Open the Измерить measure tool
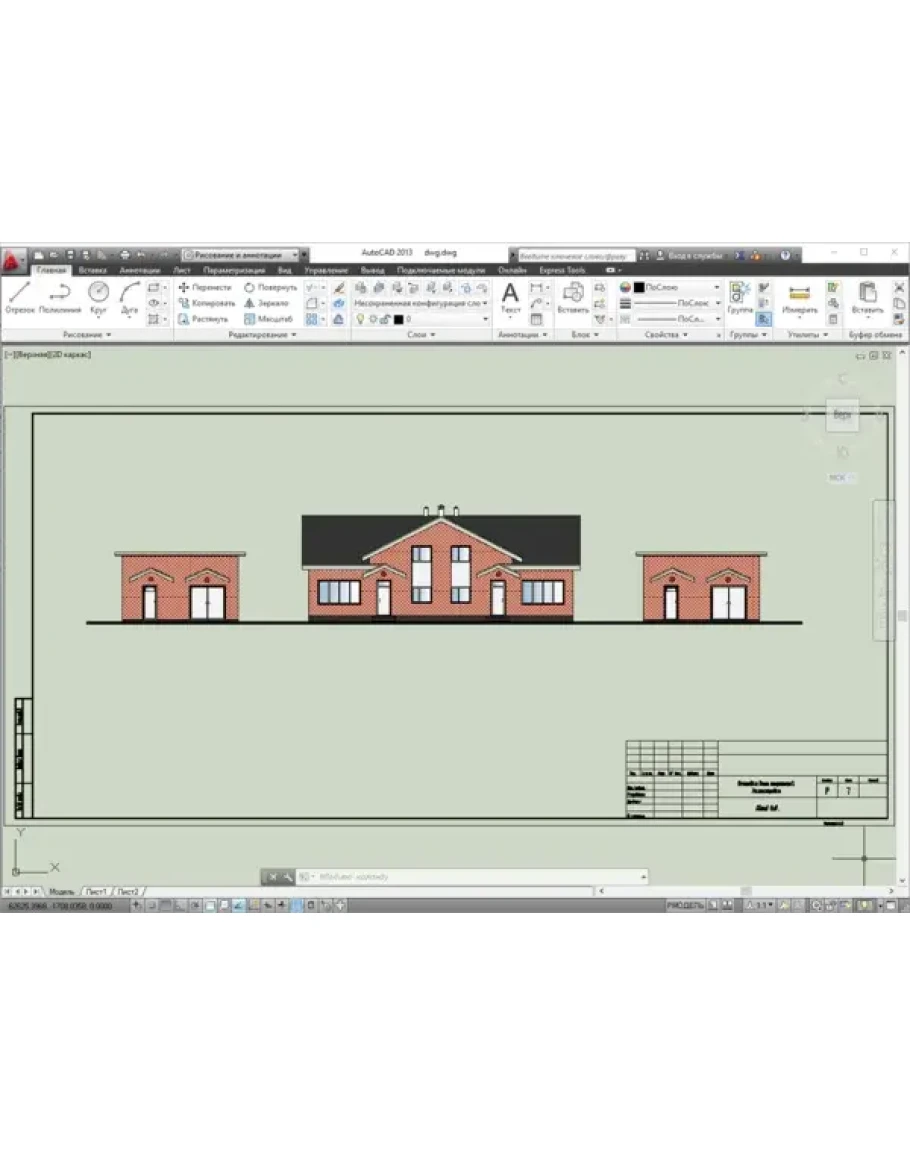 799,297
